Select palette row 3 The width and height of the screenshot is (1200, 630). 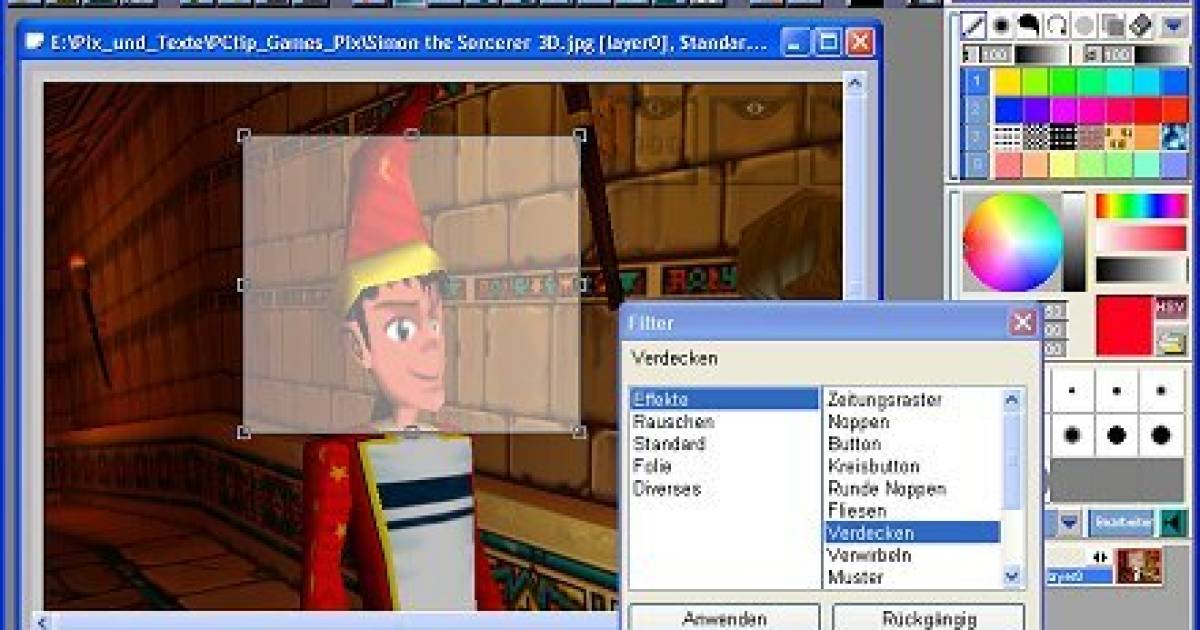tap(977, 137)
